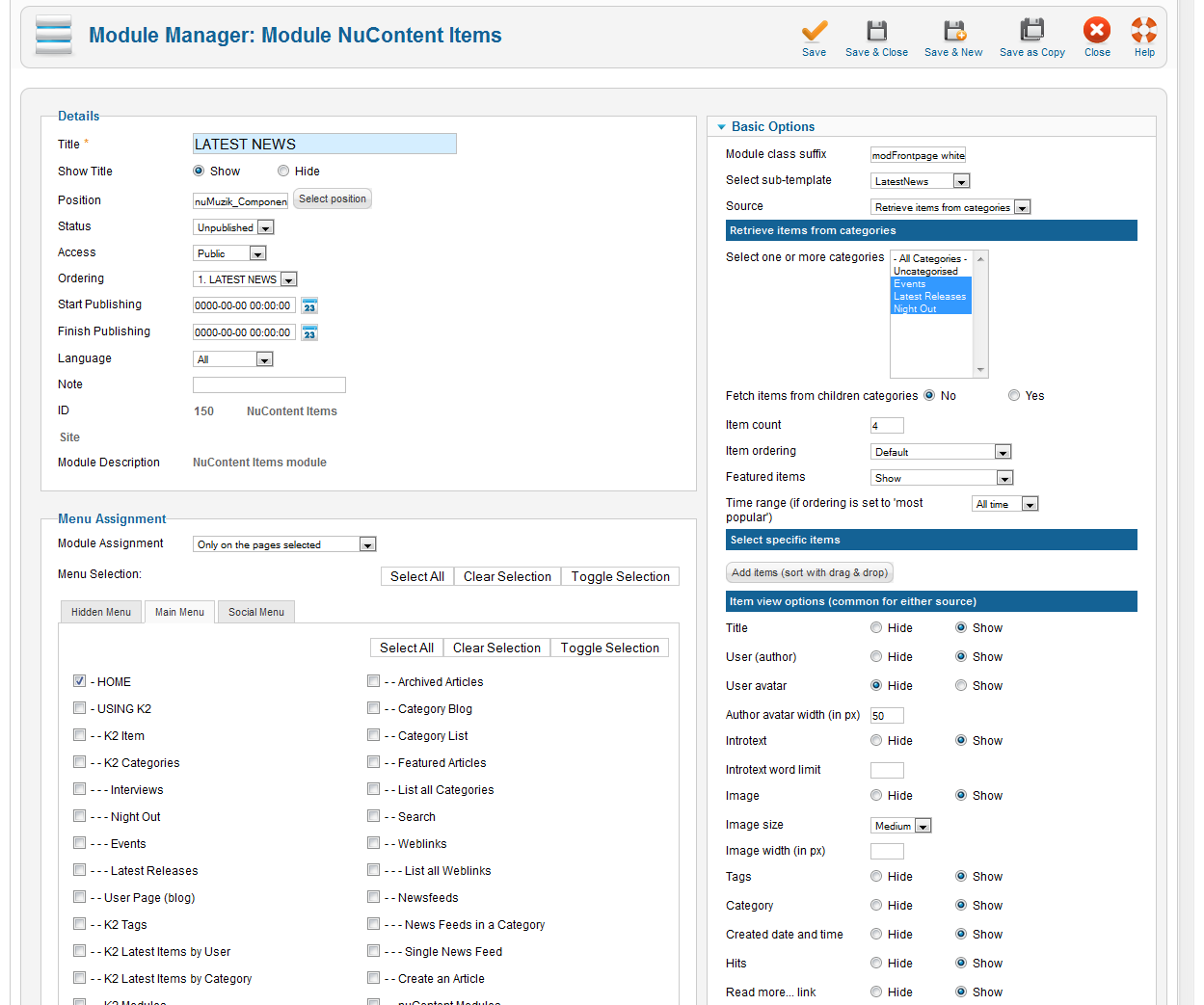Select All Categories list entry
Image resolution: width=1204 pixels, height=1005 pixels.
[930, 259]
